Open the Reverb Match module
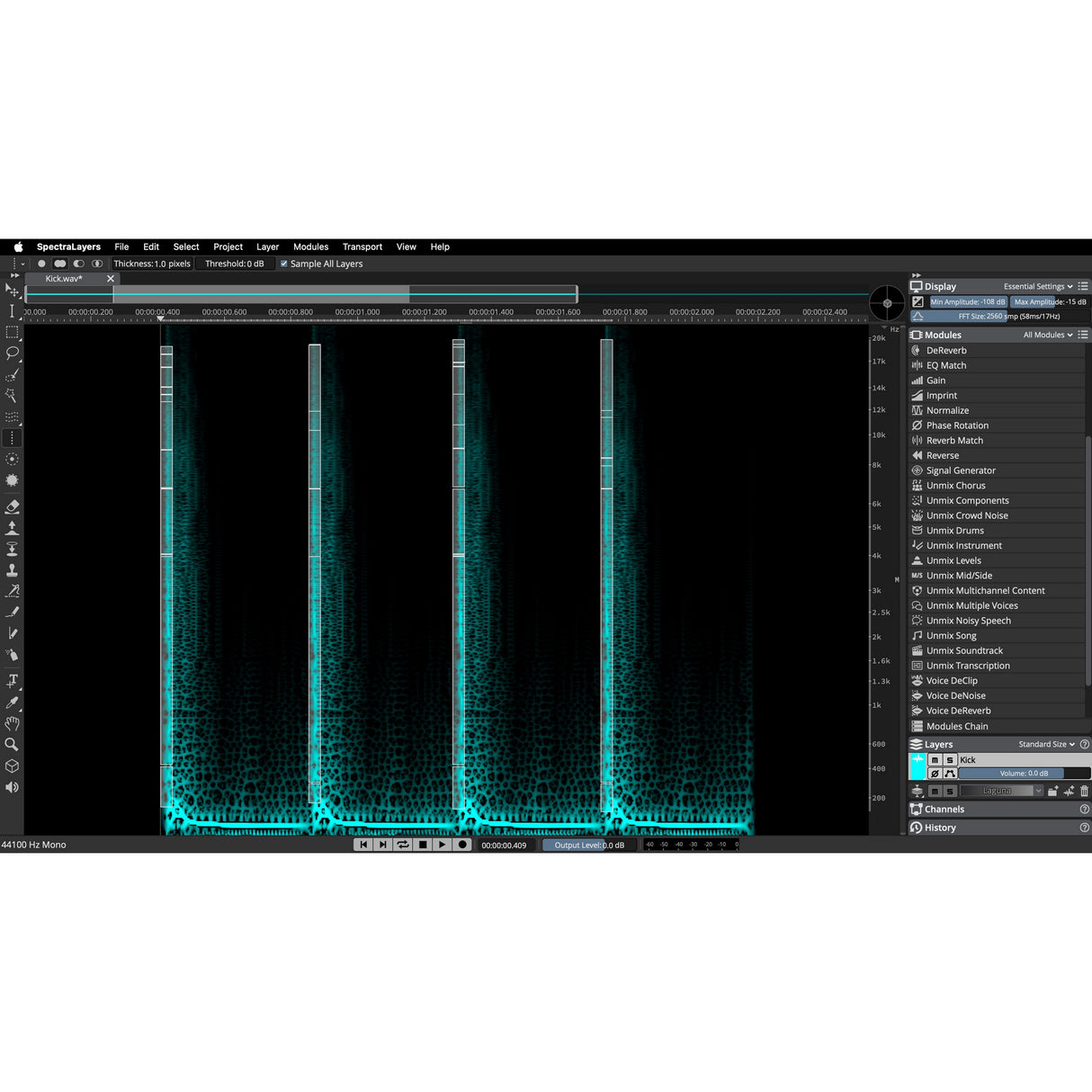1092x1092 pixels. (955, 440)
